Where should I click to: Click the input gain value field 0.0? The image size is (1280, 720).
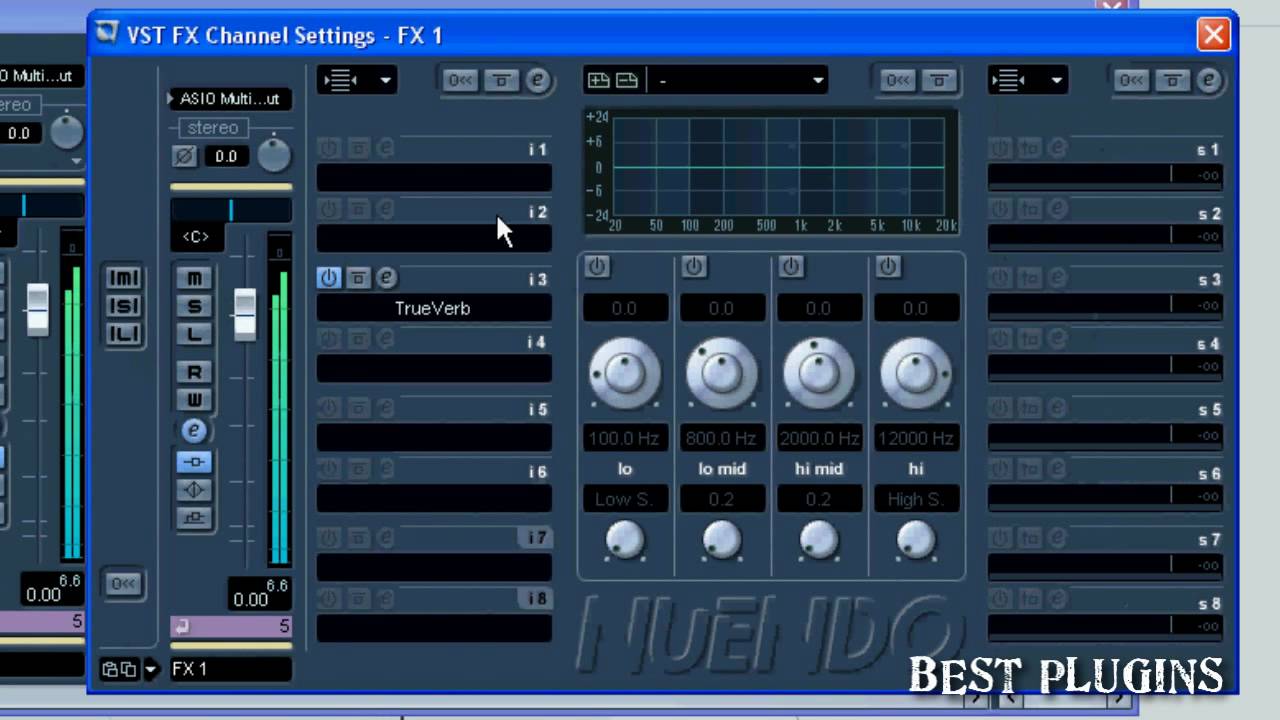click(x=226, y=156)
